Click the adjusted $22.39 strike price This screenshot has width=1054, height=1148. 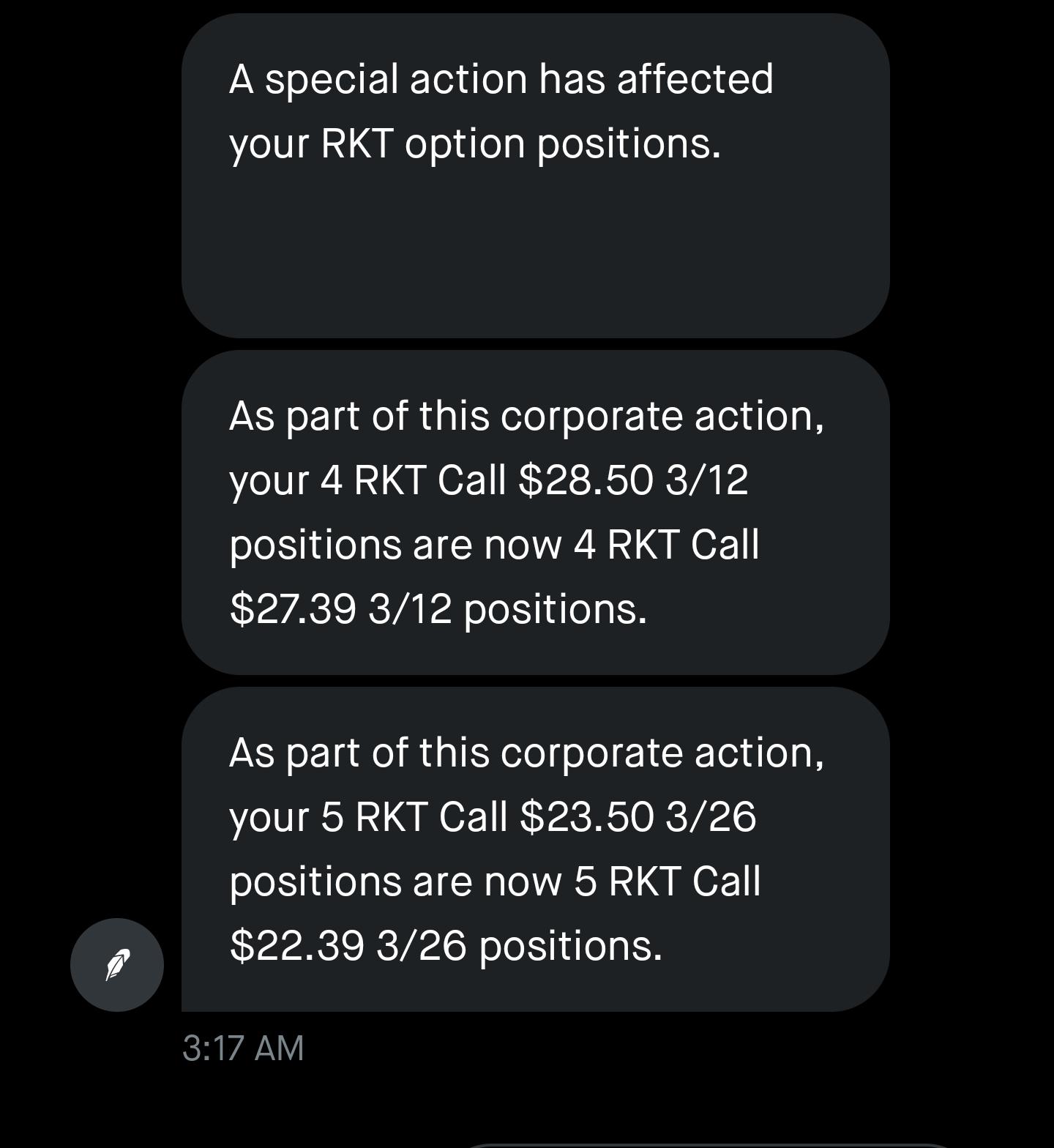[x=296, y=945]
